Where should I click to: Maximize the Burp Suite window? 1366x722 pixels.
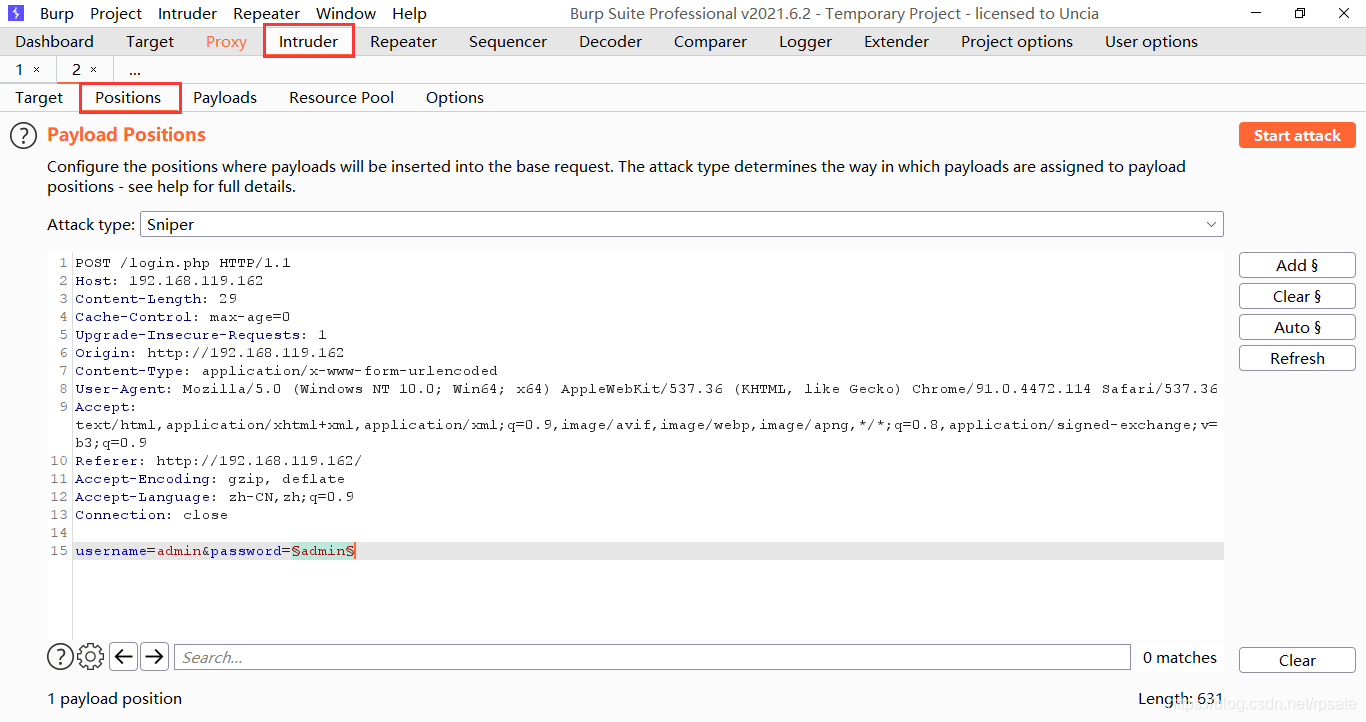point(1300,13)
